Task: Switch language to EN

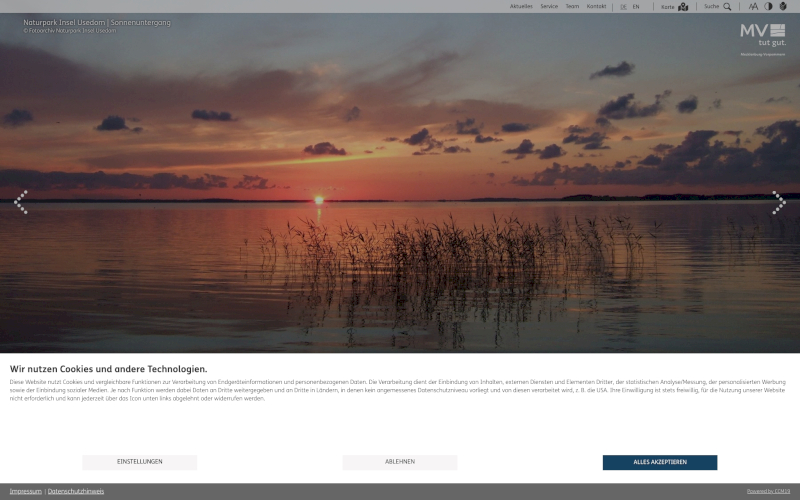Action: pyautogui.click(x=636, y=6)
